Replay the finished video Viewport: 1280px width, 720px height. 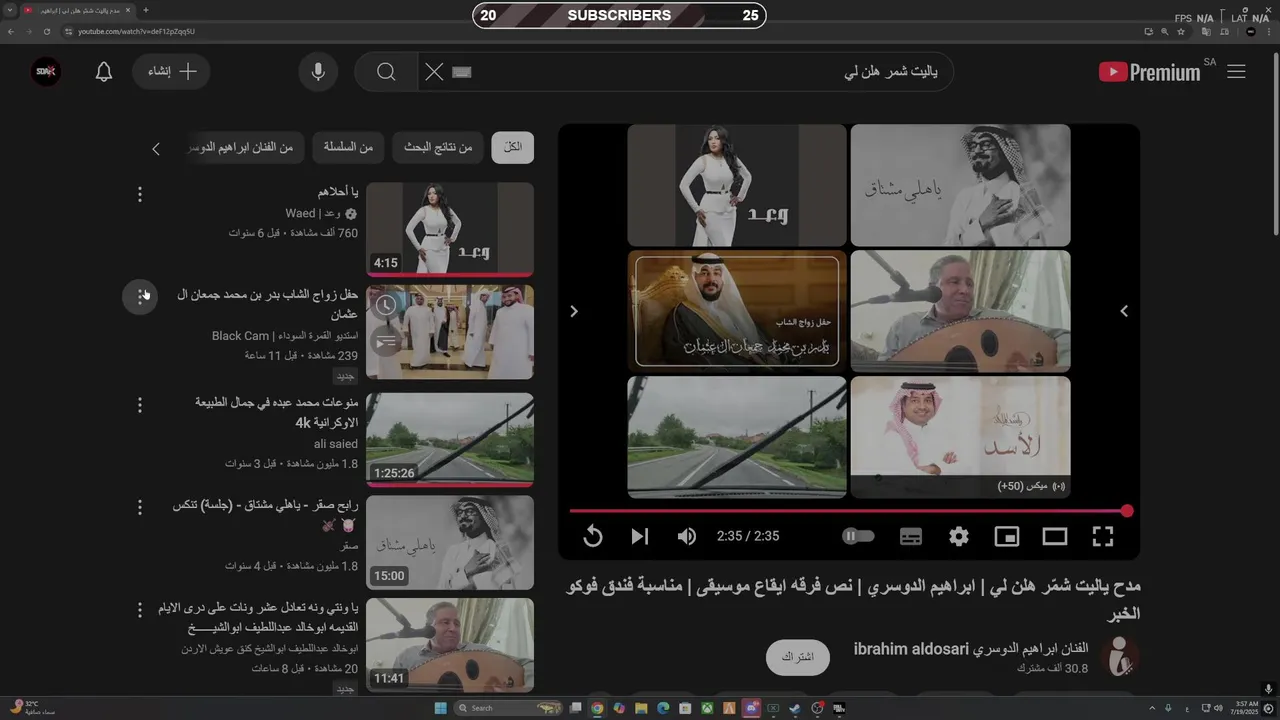point(593,537)
